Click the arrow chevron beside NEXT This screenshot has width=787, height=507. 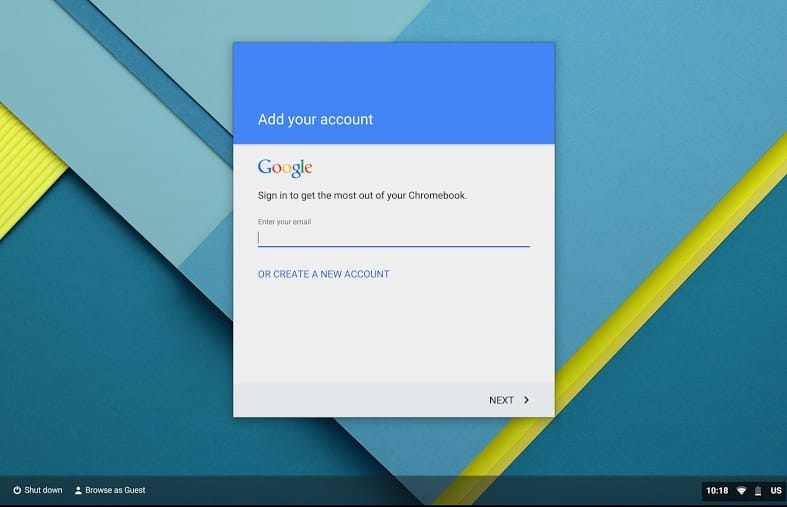pyautogui.click(x=526, y=400)
